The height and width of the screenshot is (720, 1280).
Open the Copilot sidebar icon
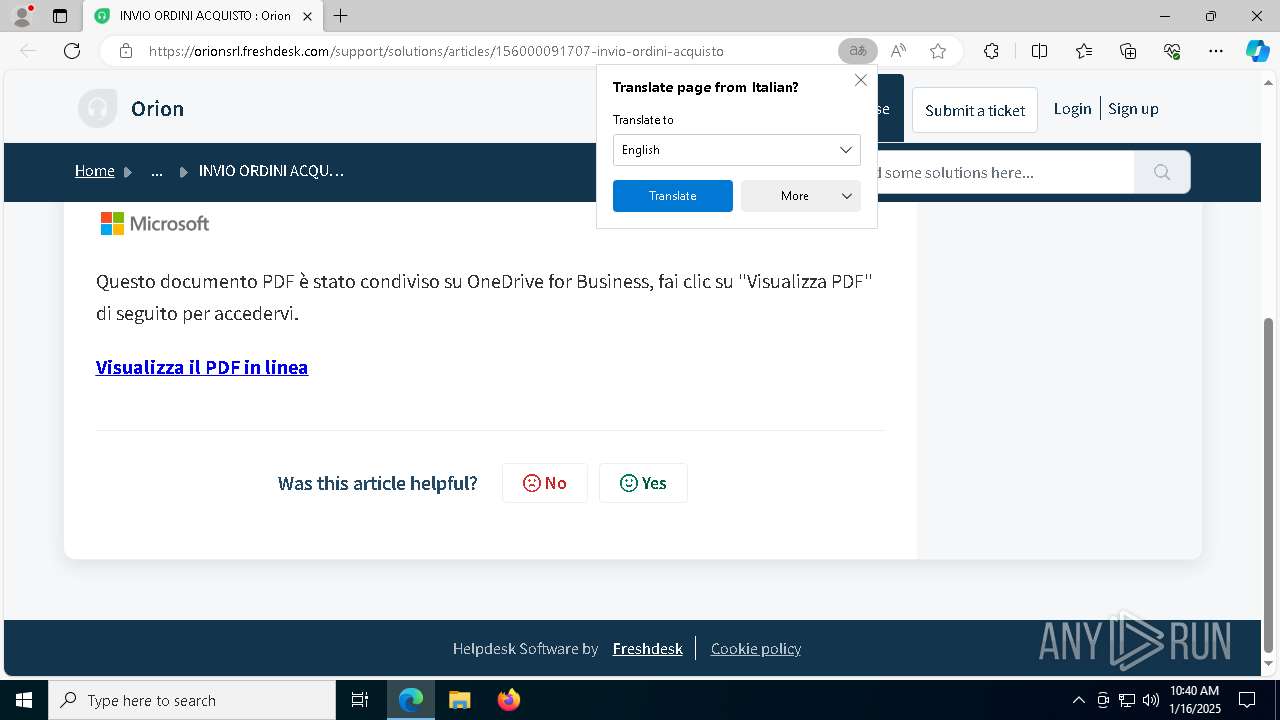[1257, 51]
